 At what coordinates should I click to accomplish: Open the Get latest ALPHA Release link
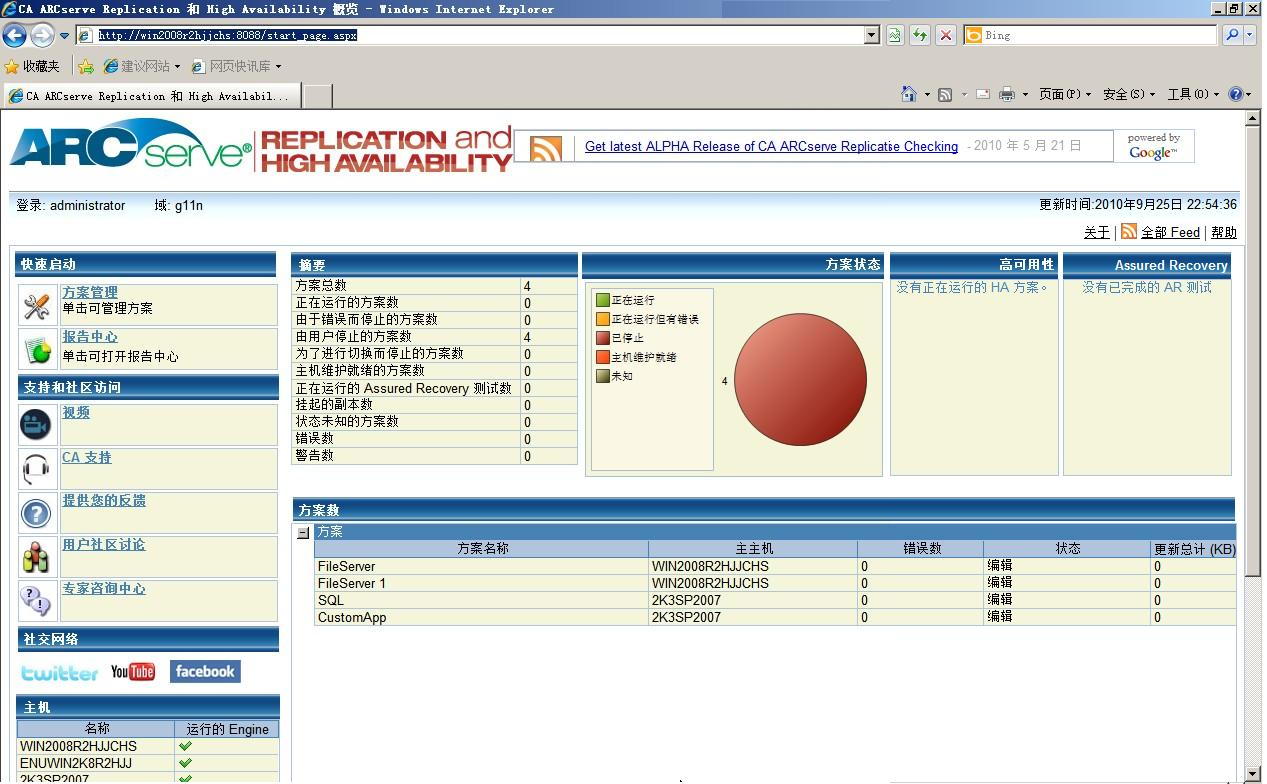point(770,146)
